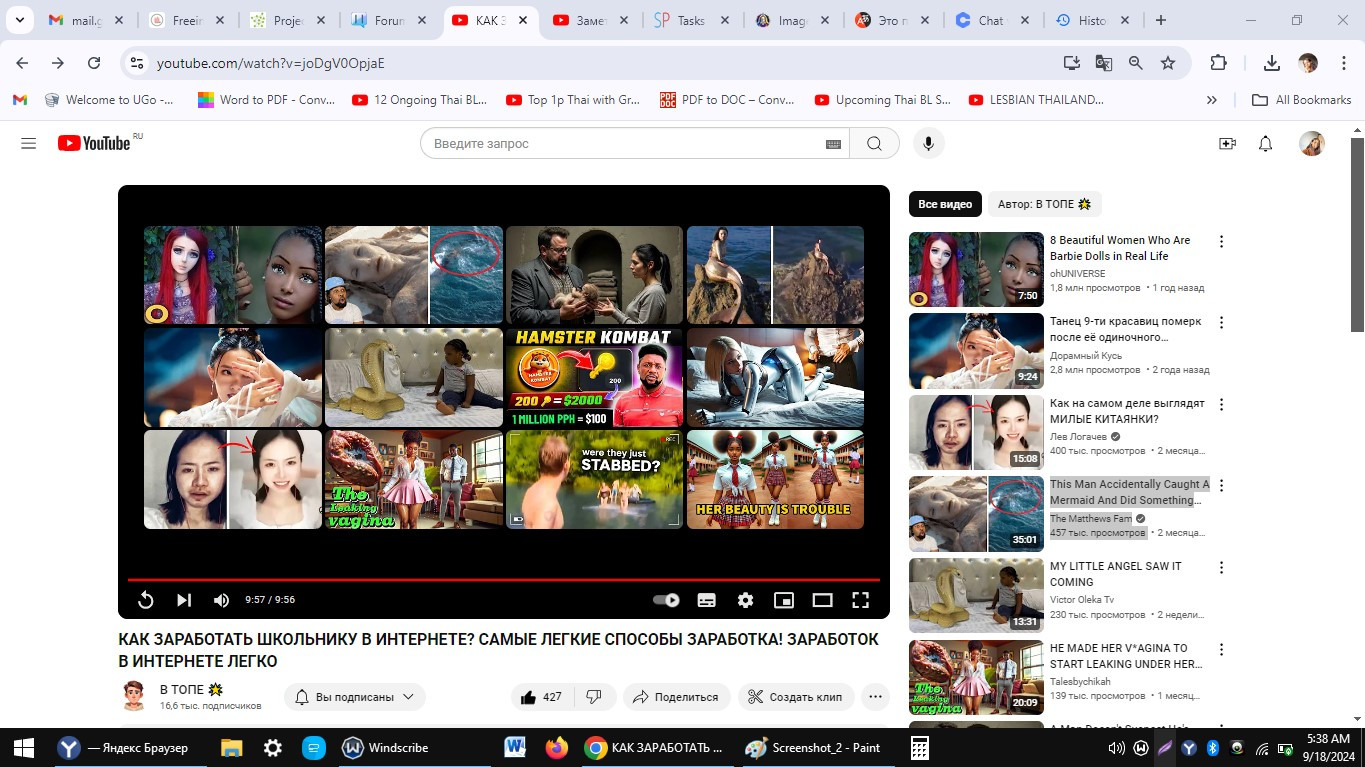Open a new browser tab
This screenshot has width=1365, height=767.
[x=1161, y=20]
